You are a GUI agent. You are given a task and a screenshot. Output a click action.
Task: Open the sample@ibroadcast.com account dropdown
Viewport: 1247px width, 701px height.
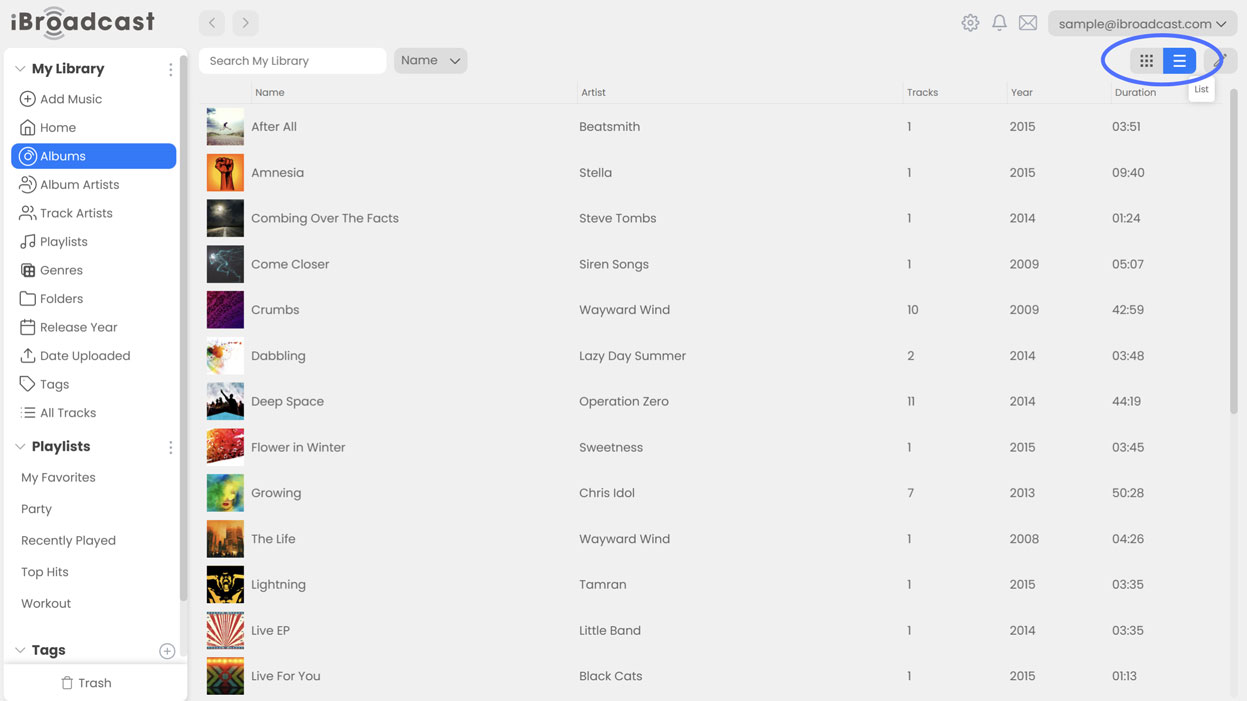point(1142,24)
